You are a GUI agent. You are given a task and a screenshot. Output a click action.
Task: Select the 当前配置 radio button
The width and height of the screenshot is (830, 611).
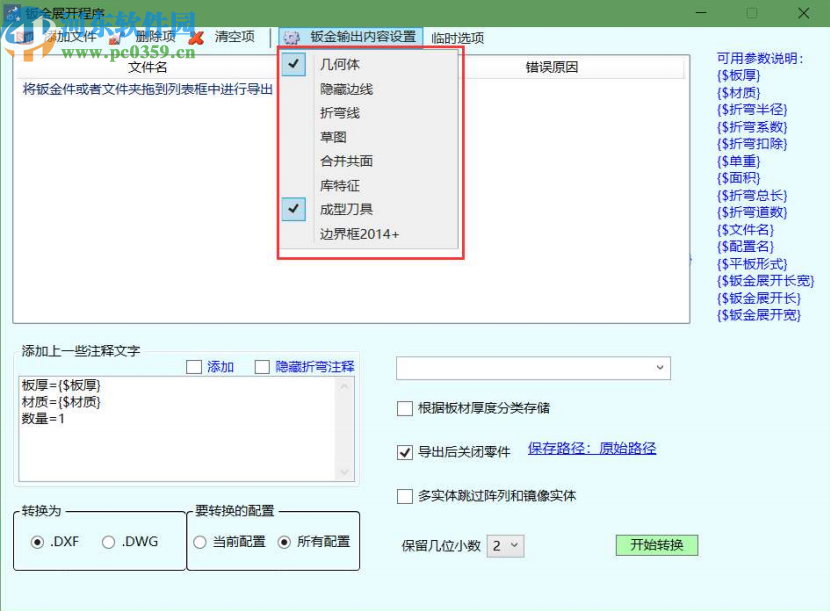click(x=200, y=542)
